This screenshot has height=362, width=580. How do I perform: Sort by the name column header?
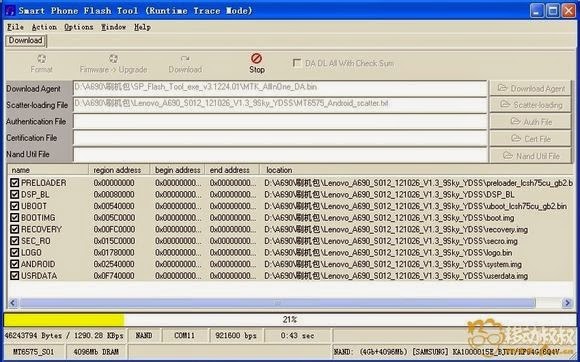(48, 170)
